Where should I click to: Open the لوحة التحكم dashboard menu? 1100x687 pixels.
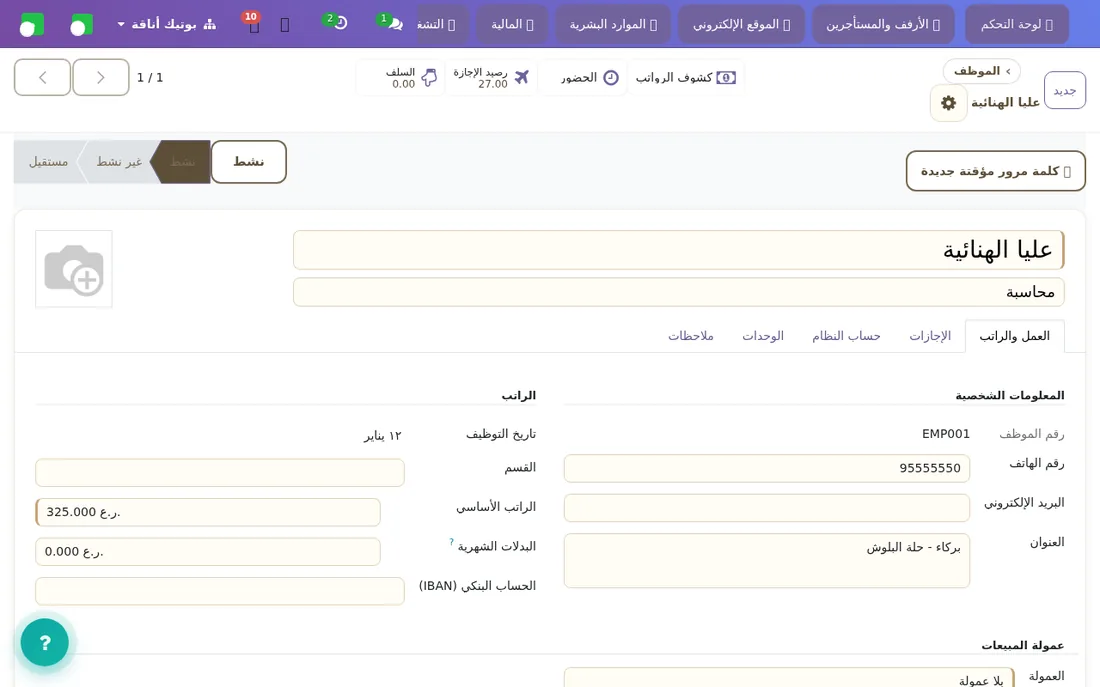tap(1017, 25)
